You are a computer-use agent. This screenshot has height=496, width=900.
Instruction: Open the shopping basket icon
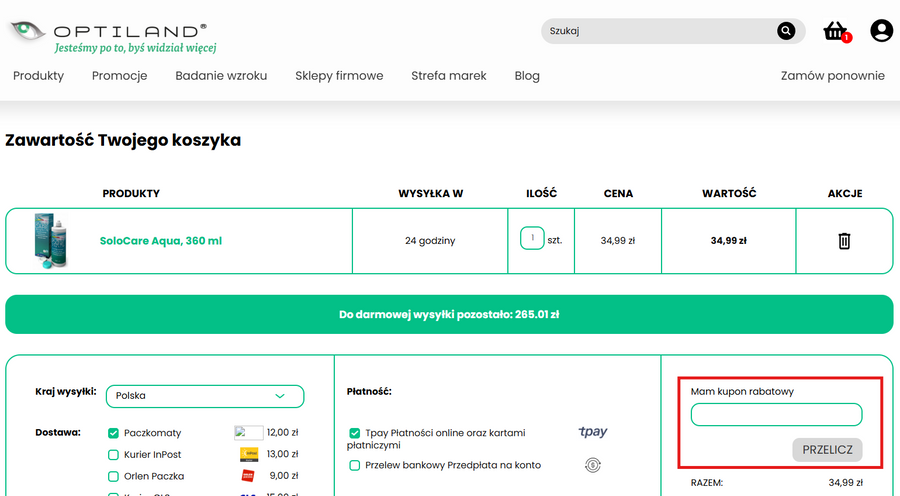click(x=835, y=31)
